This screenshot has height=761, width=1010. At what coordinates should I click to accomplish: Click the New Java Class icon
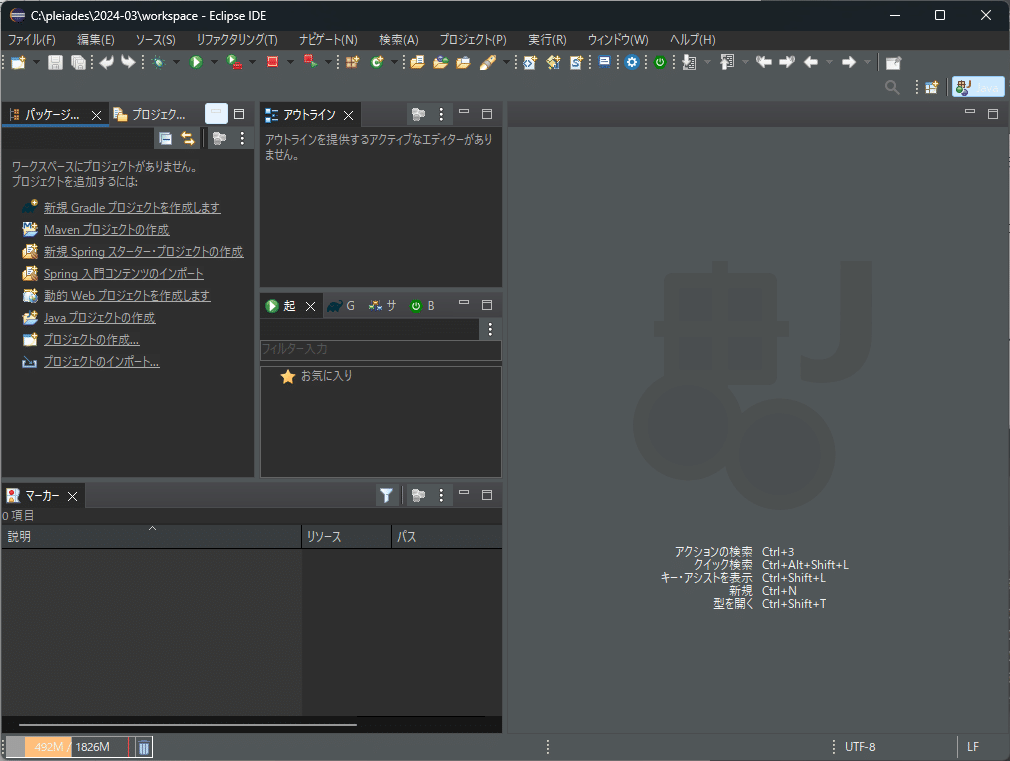click(x=377, y=63)
